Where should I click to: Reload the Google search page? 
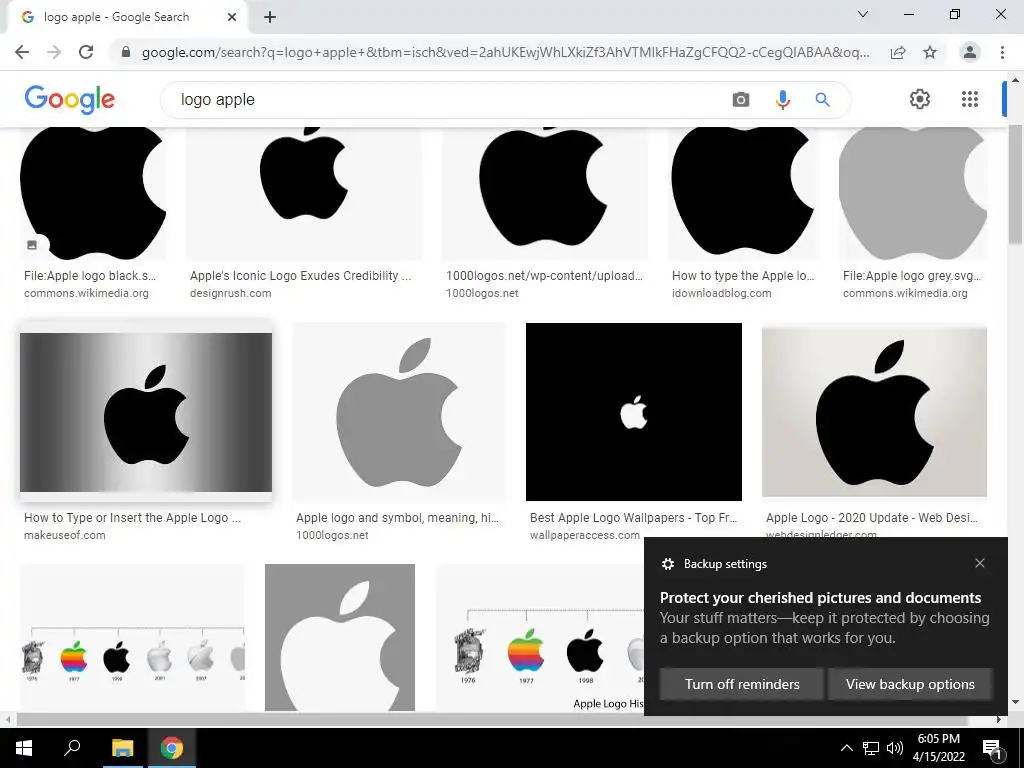coord(86,52)
